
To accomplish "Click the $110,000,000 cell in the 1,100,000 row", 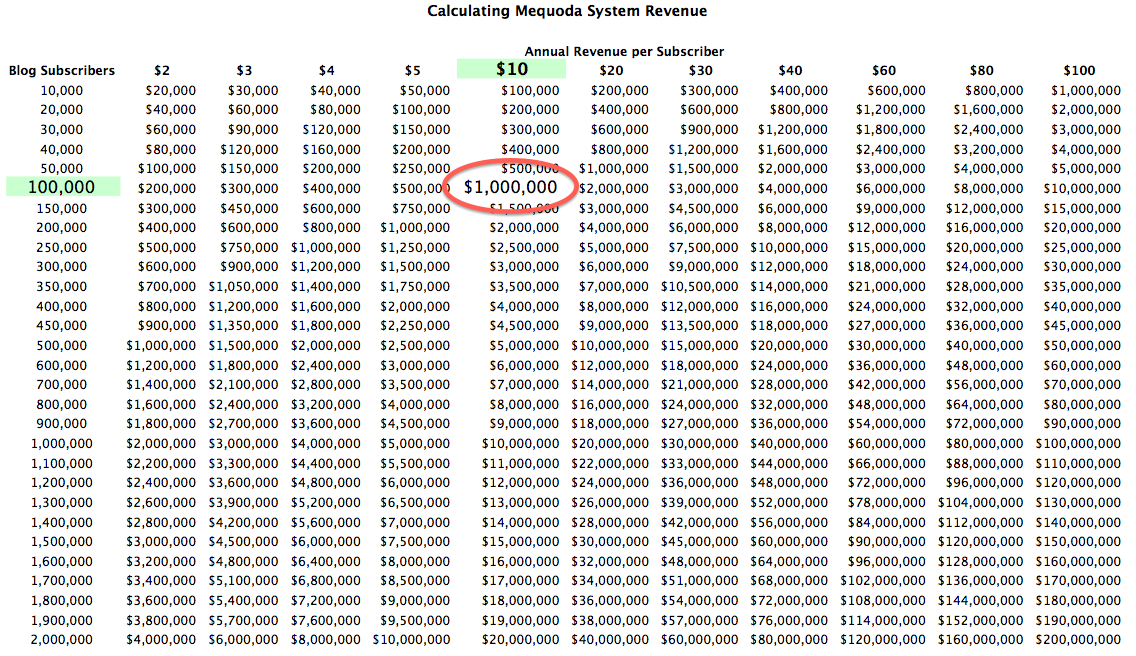I will 1078,463.
